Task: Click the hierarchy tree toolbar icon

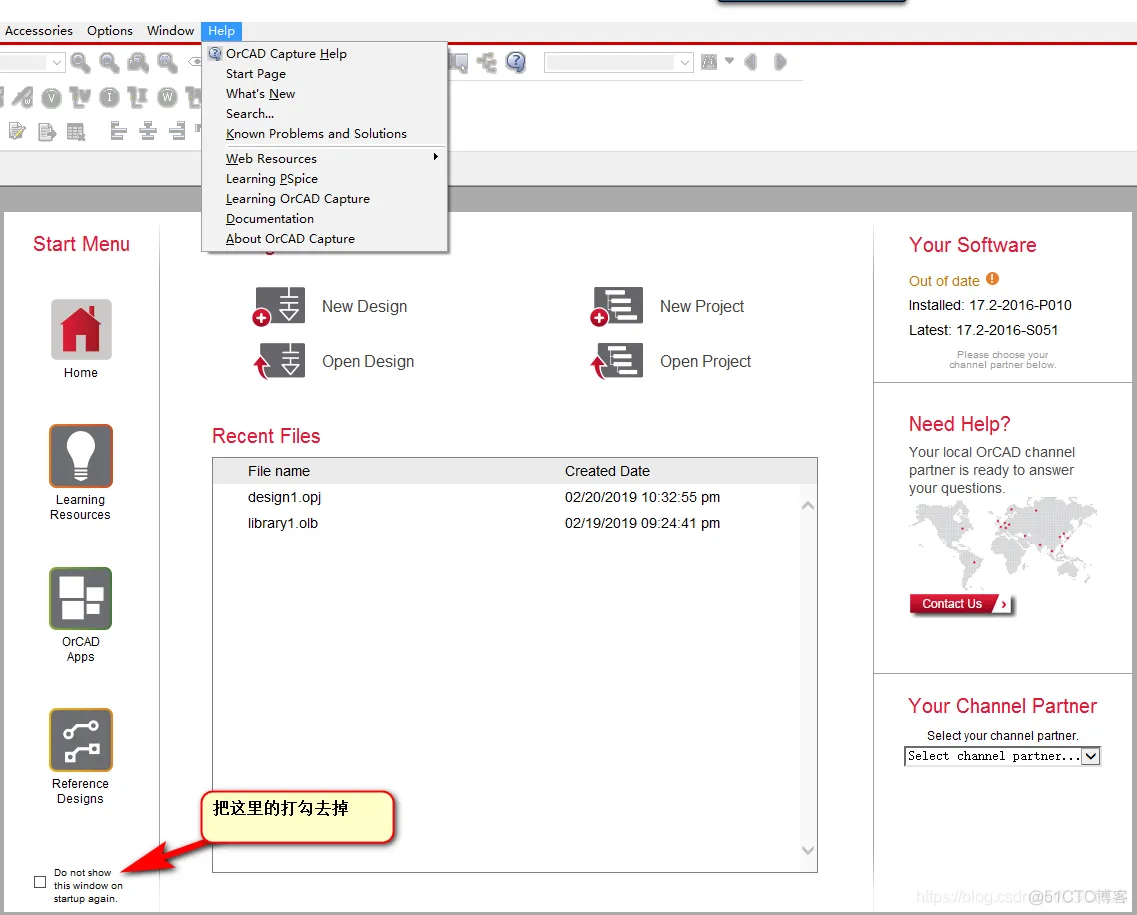Action: [487, 62]
